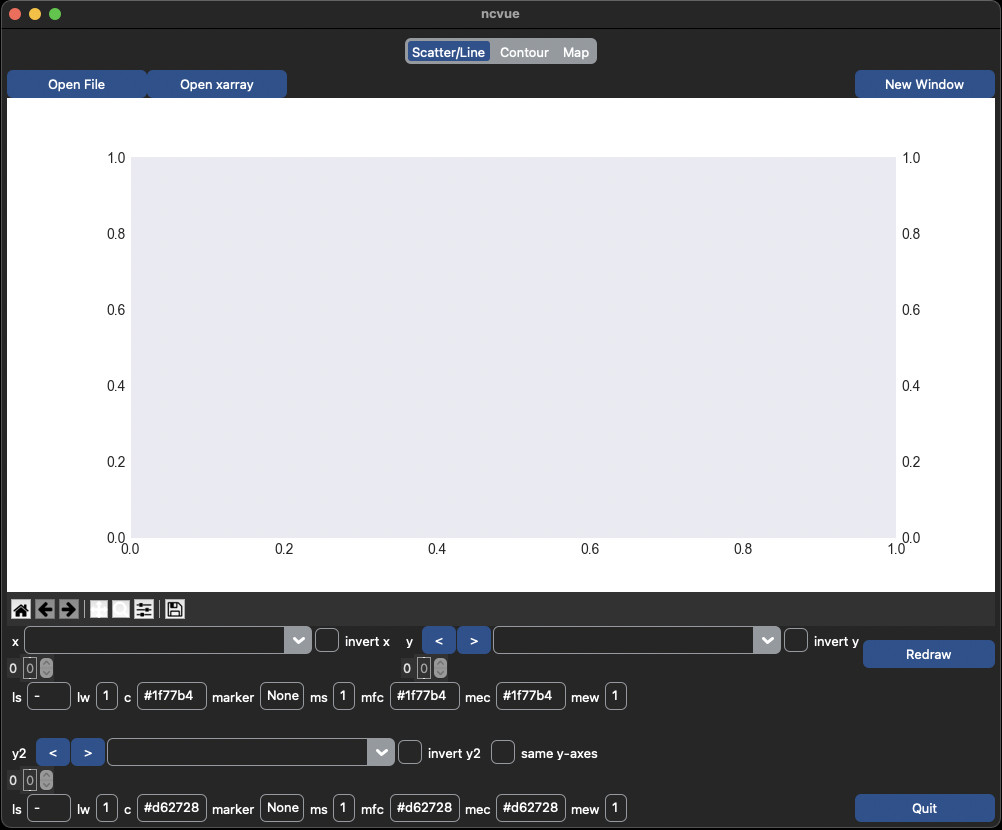Screen dimensions: 1002x830
Task: Click the y2 mew field
Action: click(x=615, y=808)
